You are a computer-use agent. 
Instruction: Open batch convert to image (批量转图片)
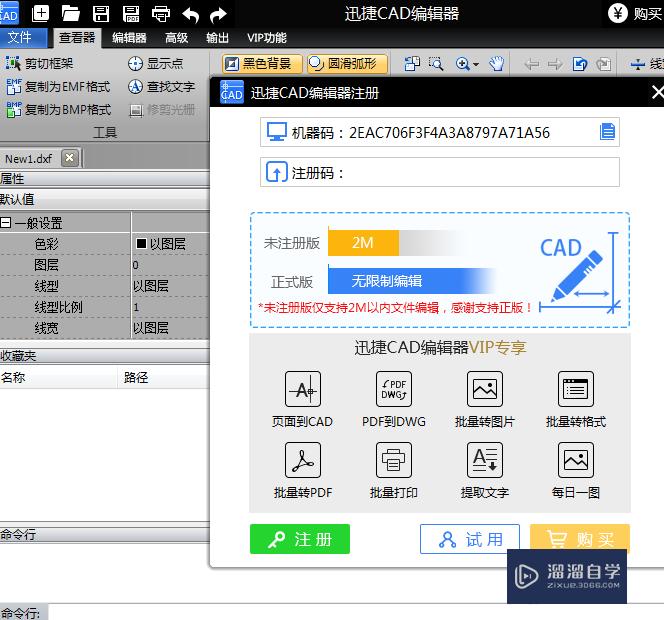tap(485, 399)
